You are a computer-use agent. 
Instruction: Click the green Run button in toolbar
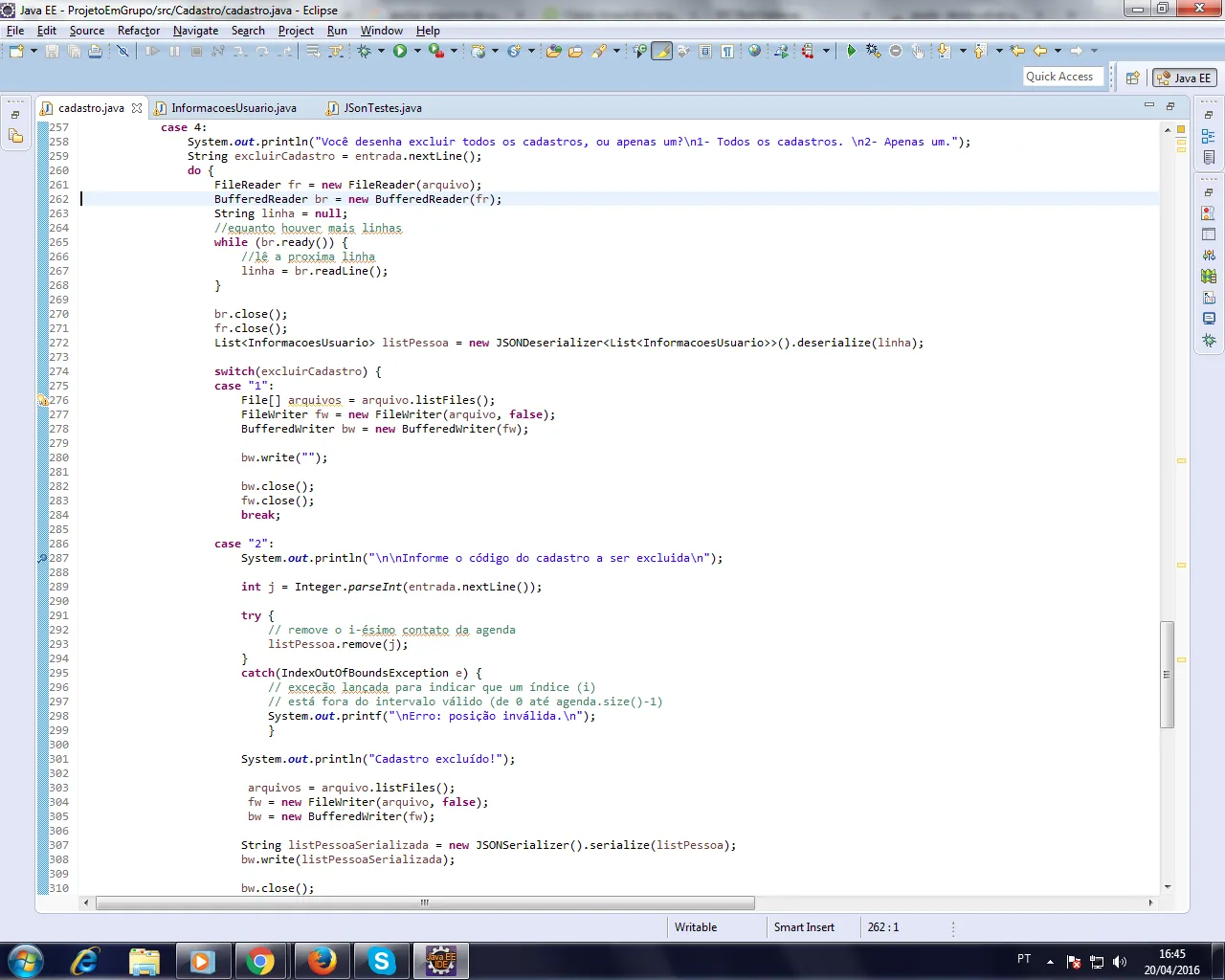point(400,51)
